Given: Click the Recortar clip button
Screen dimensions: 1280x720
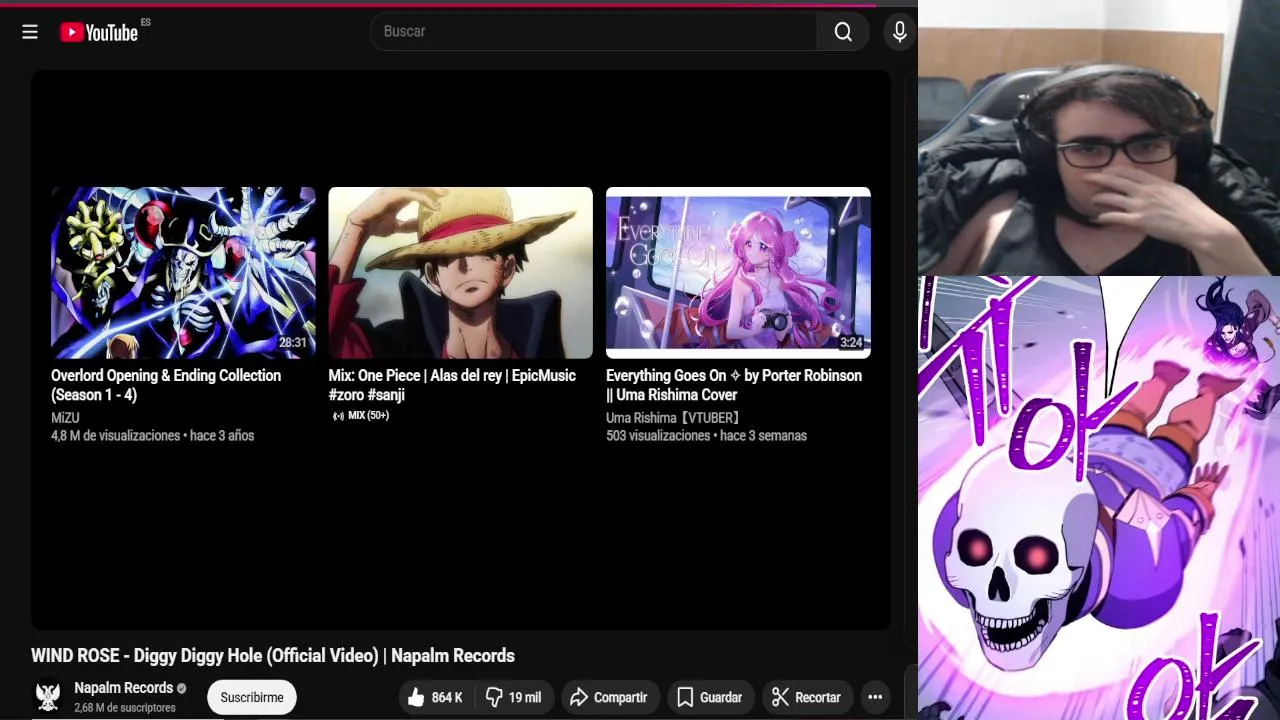Looking at the screenshot, I should coord(807,697).
